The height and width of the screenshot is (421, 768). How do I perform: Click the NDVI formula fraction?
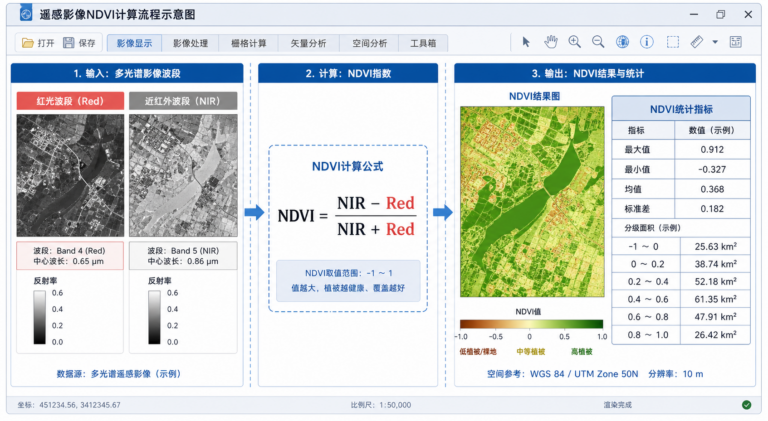click(x=376, y=216)
